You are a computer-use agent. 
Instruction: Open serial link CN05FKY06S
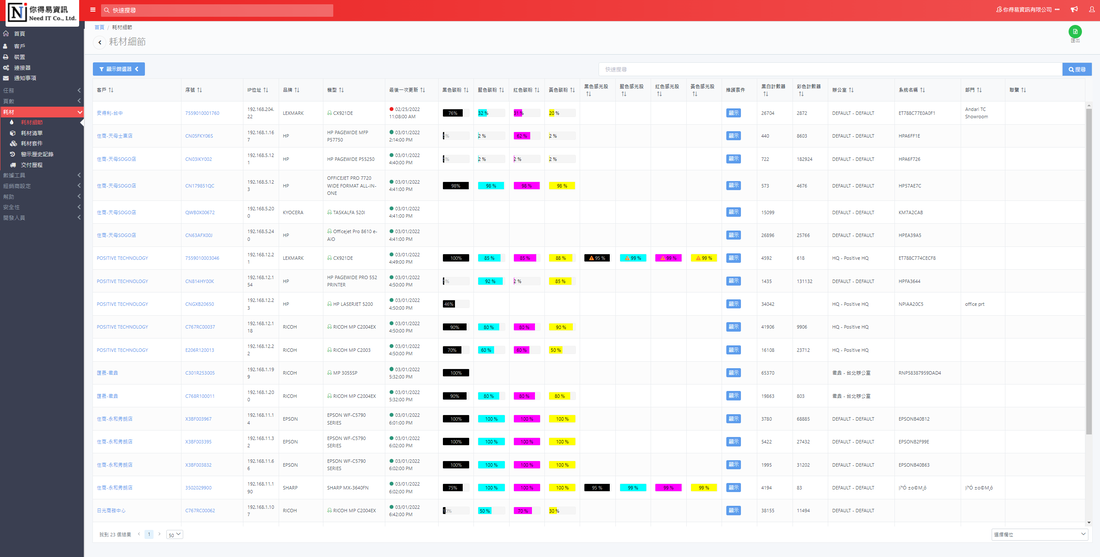pos(199,135)
